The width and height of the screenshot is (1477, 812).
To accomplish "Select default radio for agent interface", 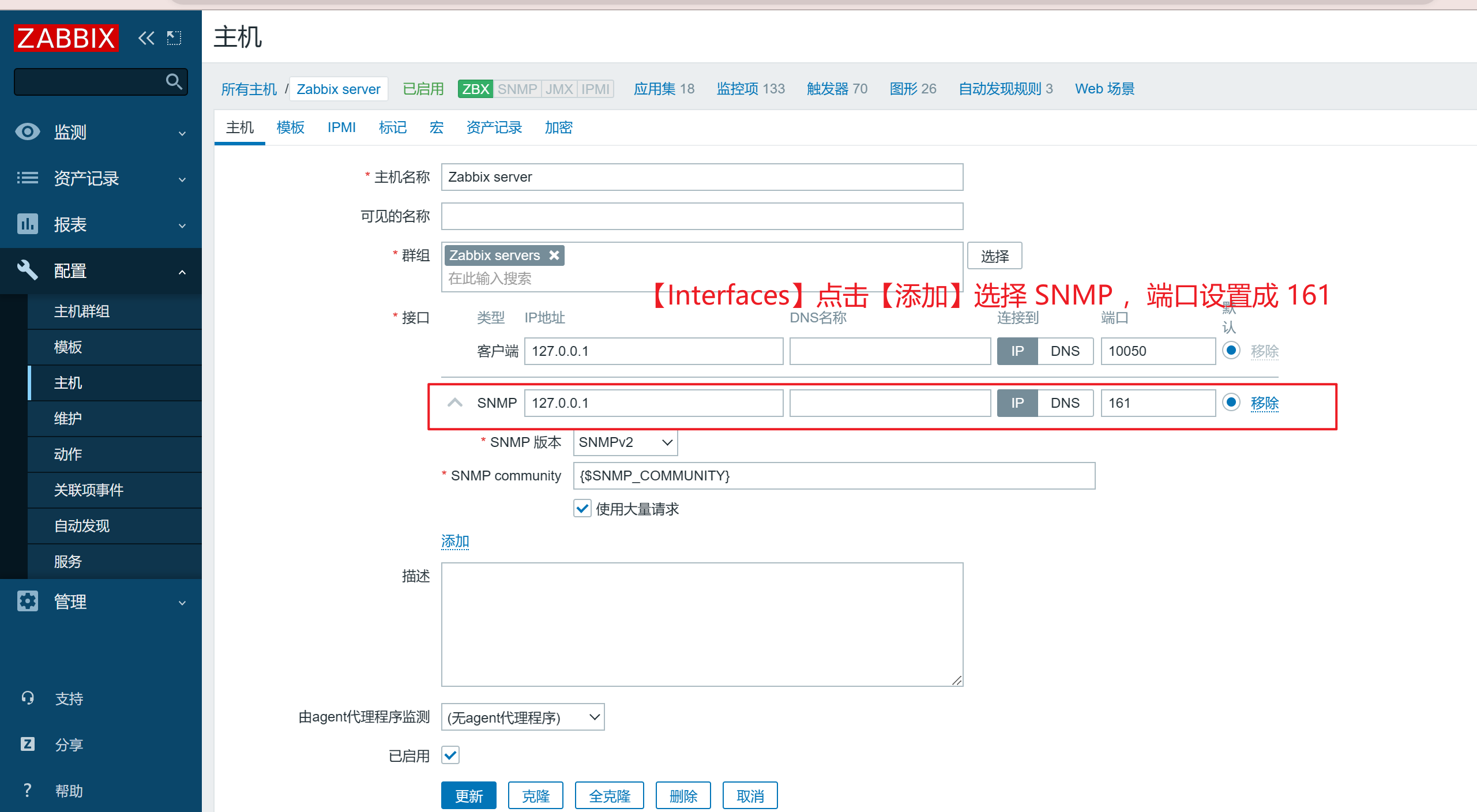I will [1231, 350].
